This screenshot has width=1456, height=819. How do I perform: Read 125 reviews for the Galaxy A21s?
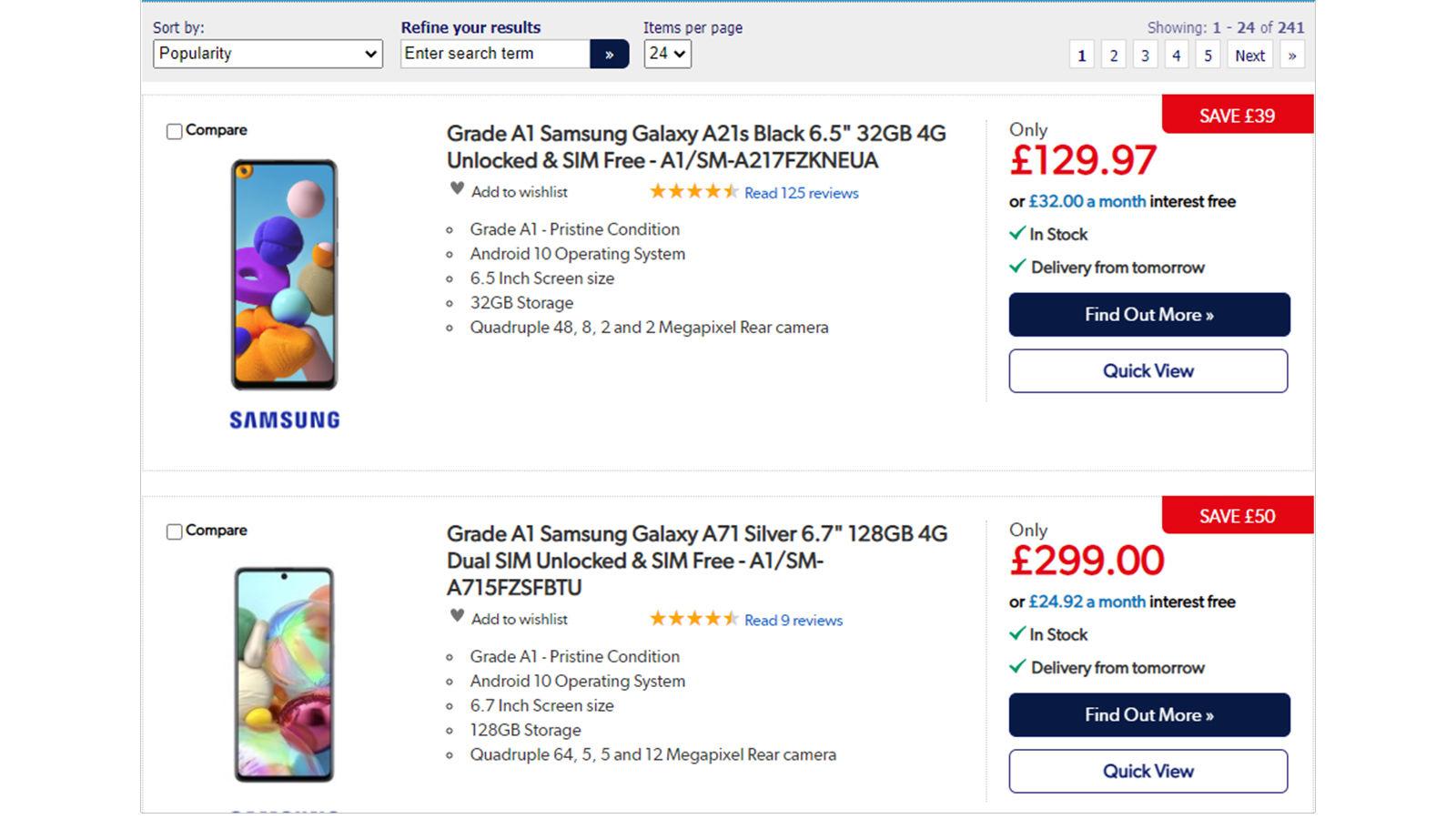click(x=799, y=193)
